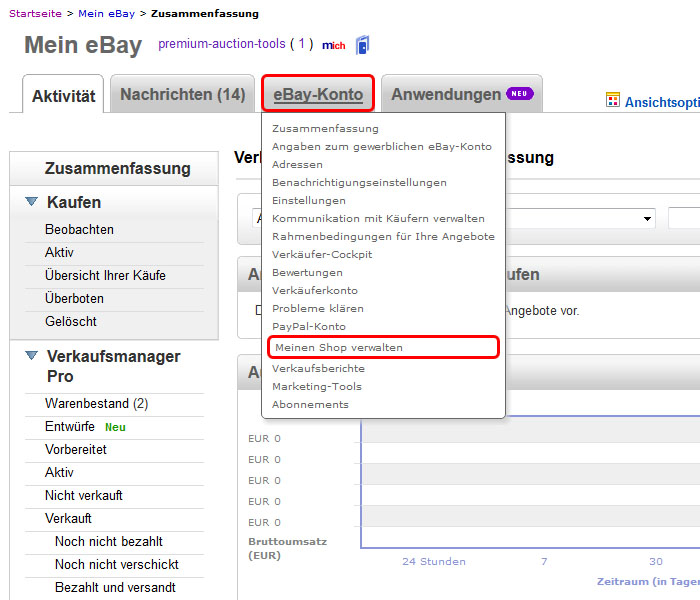Open Verkaufsmanager Pro heading
The height and width of the screenshot is (600, 700).
tap(113, 366)
